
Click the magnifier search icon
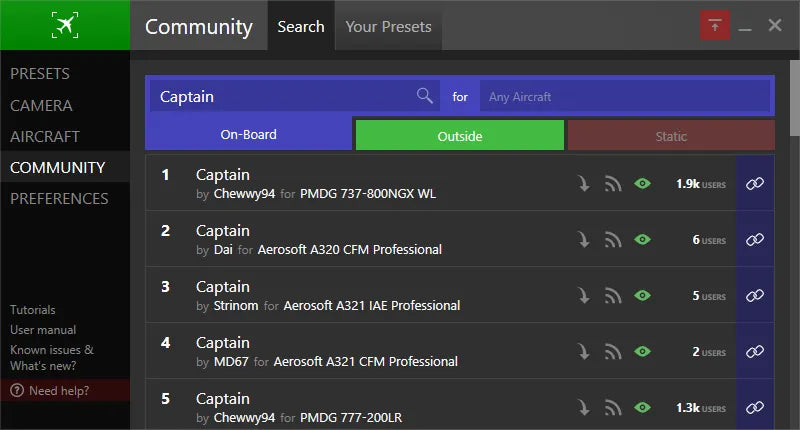point(425,96)
